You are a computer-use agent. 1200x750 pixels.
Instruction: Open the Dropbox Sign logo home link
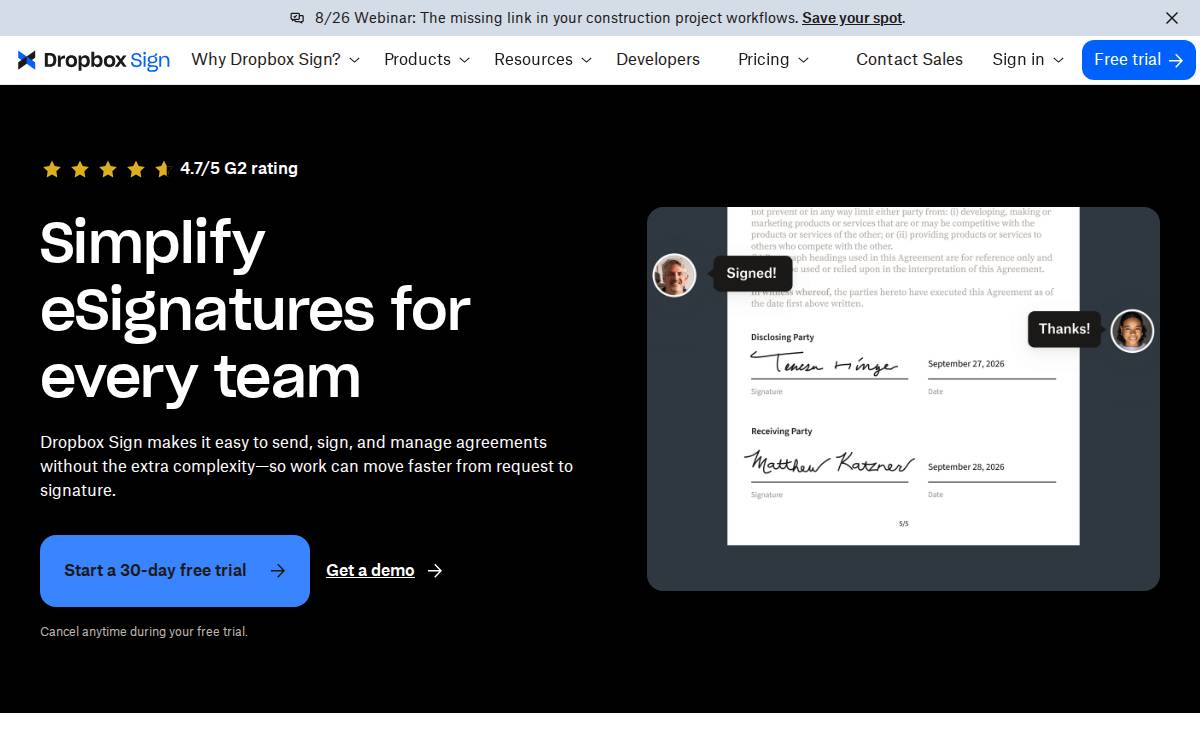(94, 60)
